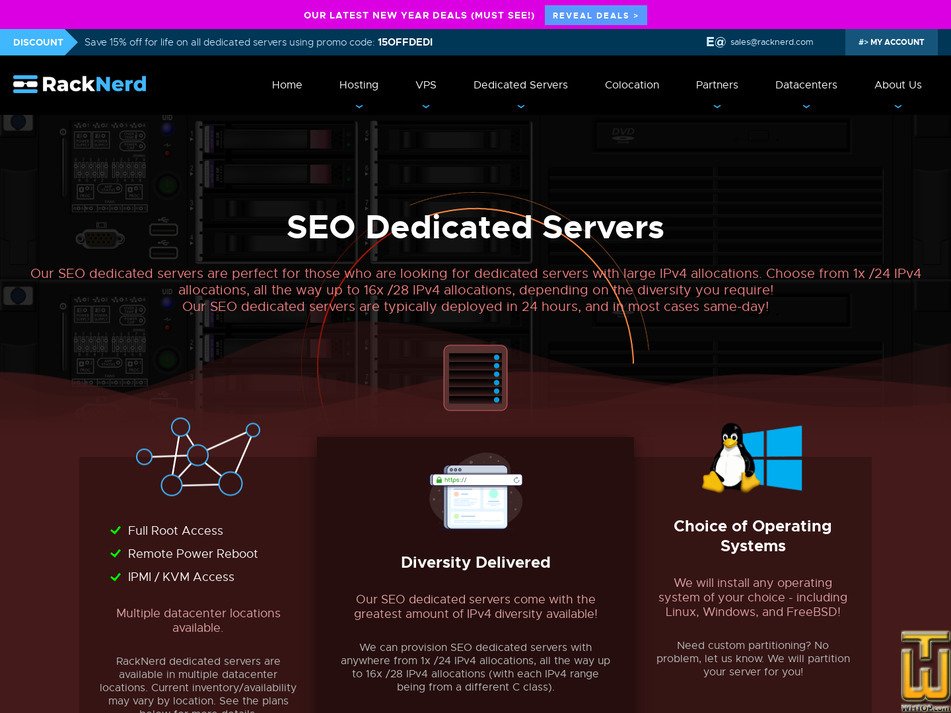Open the Partners menu item

click(717, 85)
